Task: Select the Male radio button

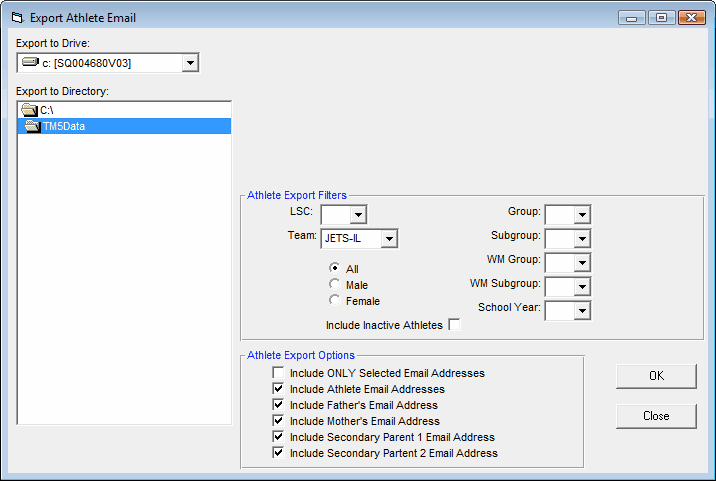Action: [x=335, y=284]
